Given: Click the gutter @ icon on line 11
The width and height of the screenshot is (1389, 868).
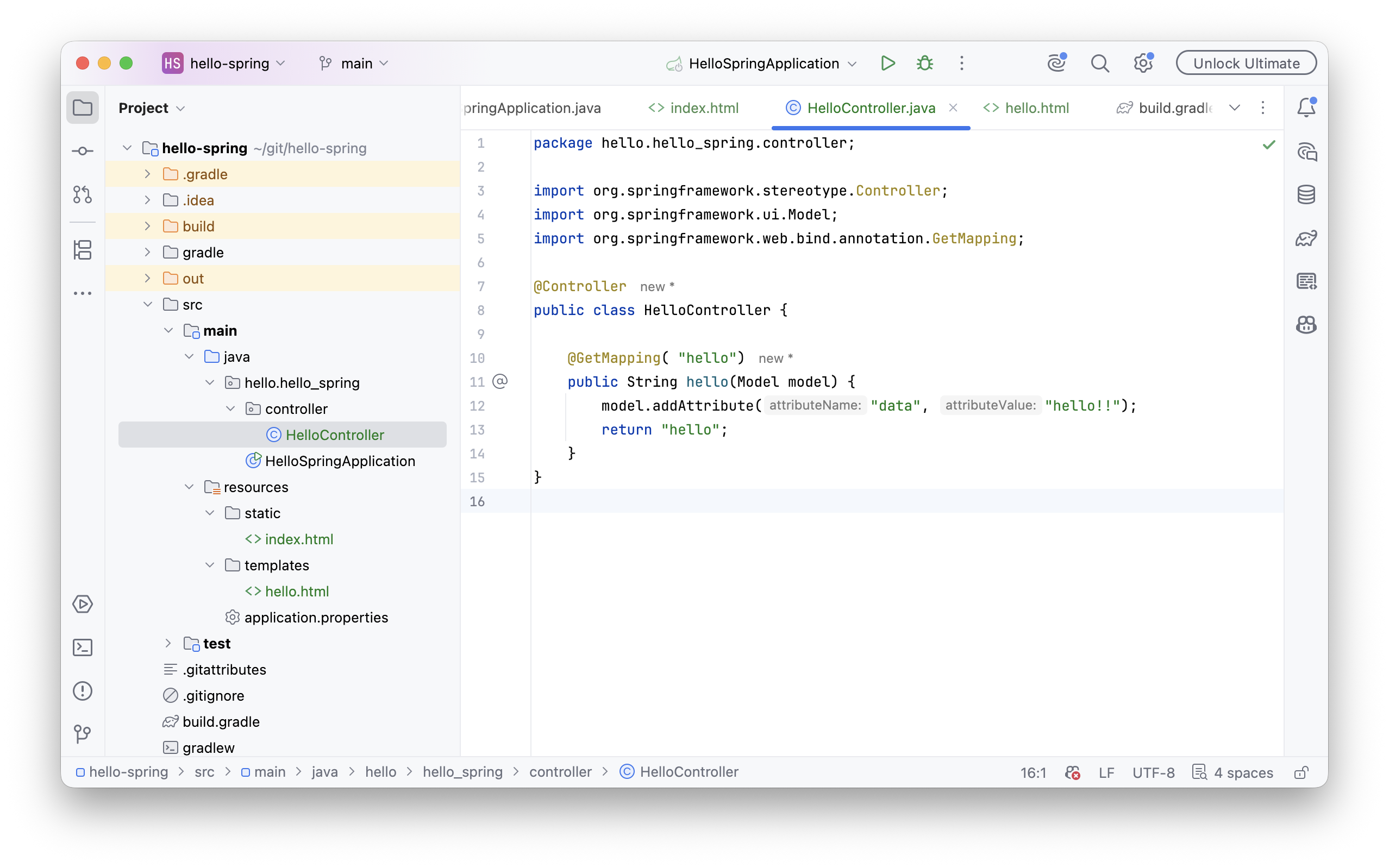Looking at the screenshot, I should click(x=500, y=381).
